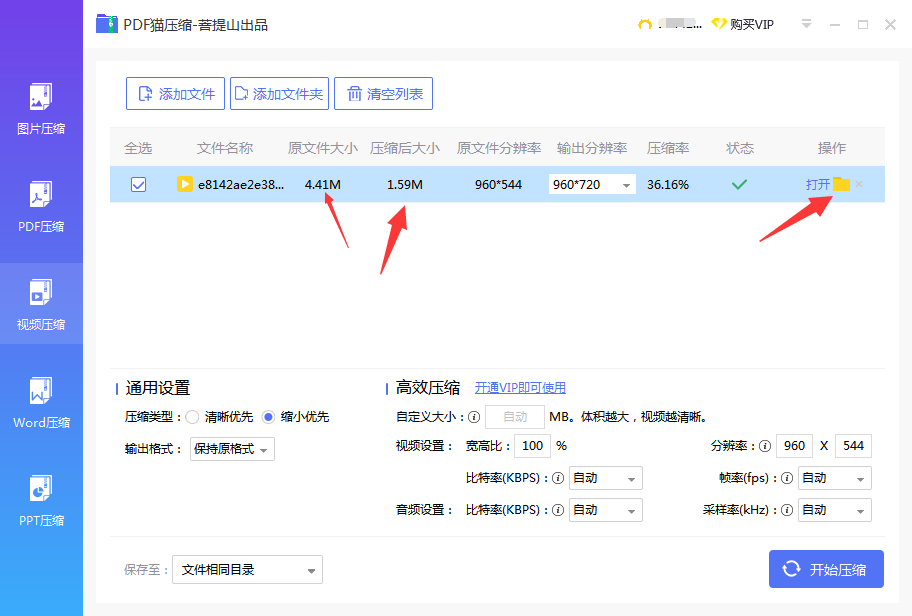Click the info icon next to 采样率(kHz)

(x=787, y=510)
